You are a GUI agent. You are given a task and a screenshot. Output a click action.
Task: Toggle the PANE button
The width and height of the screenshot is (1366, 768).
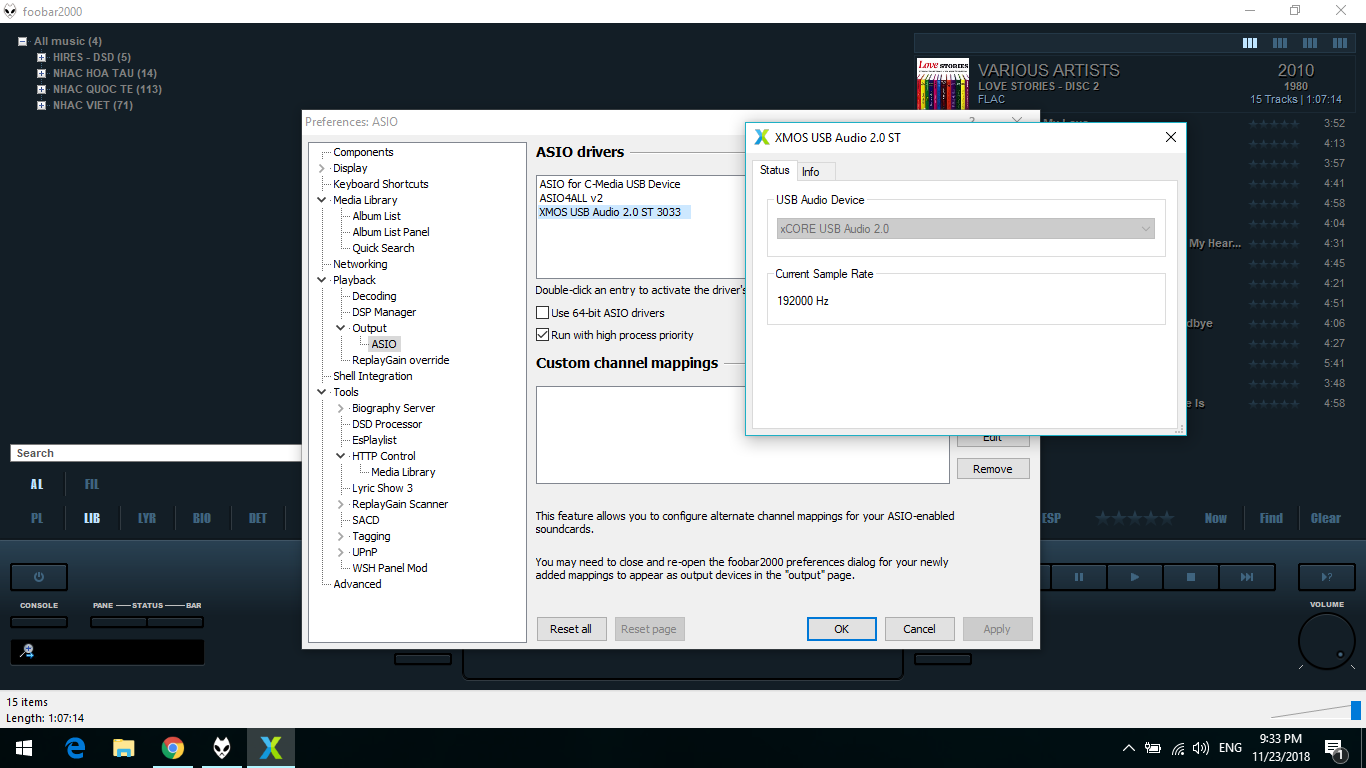pyautogui.click(x=118, y=622)
